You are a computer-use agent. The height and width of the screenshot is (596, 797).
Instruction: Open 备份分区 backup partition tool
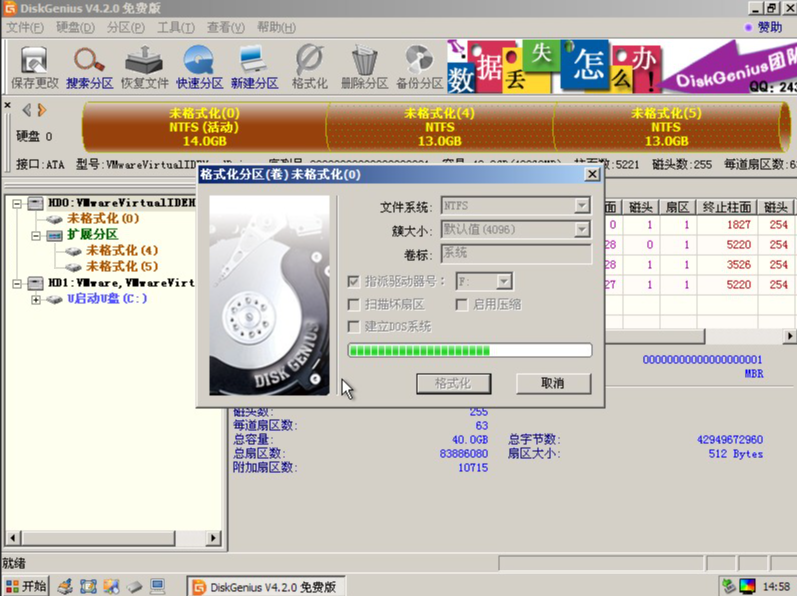(419, 66)
